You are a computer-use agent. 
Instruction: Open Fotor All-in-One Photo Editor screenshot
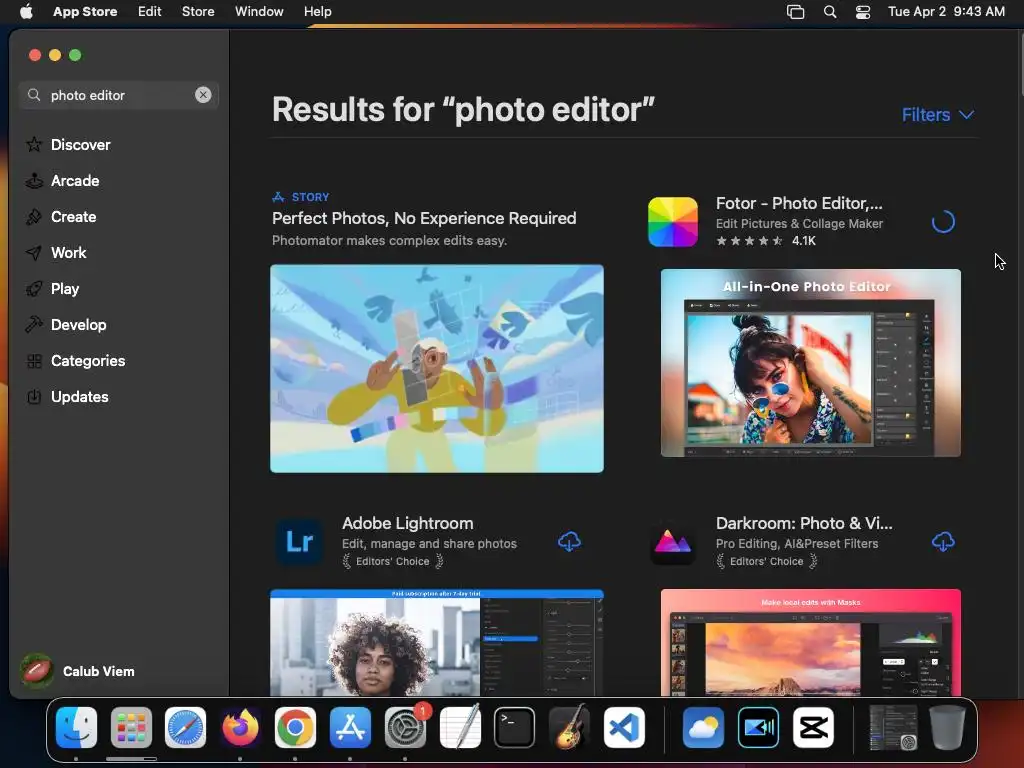(x=810, y=363)
